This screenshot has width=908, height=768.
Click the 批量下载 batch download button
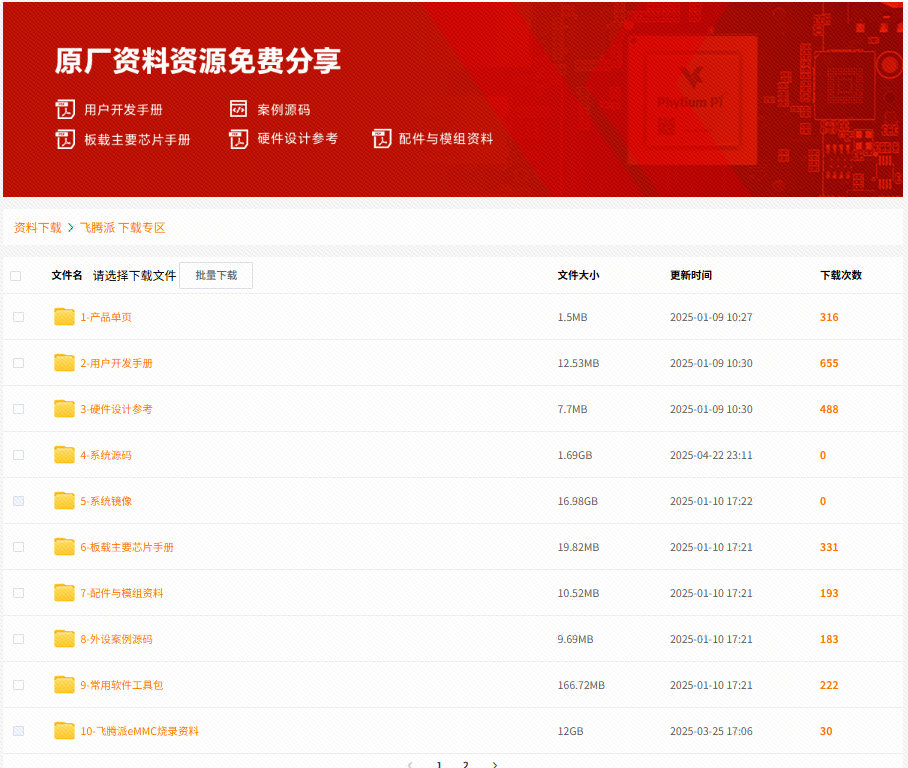pyautogui.click(x=216, y=275)
